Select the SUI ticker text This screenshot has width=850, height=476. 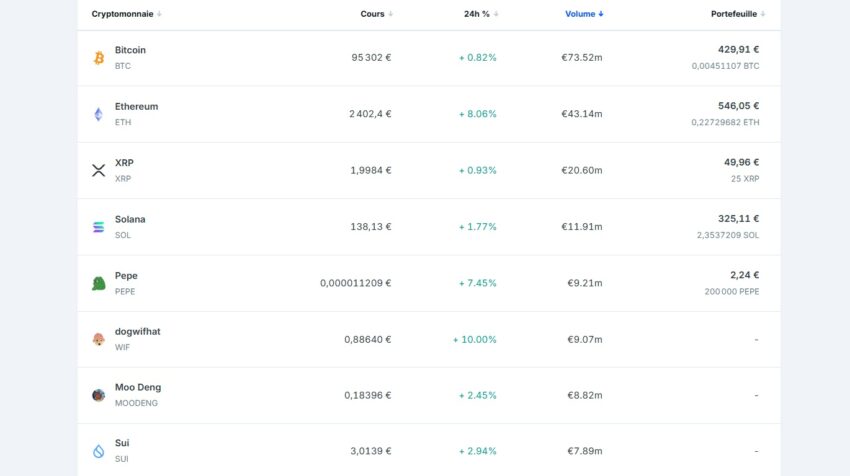pos(121,459)
